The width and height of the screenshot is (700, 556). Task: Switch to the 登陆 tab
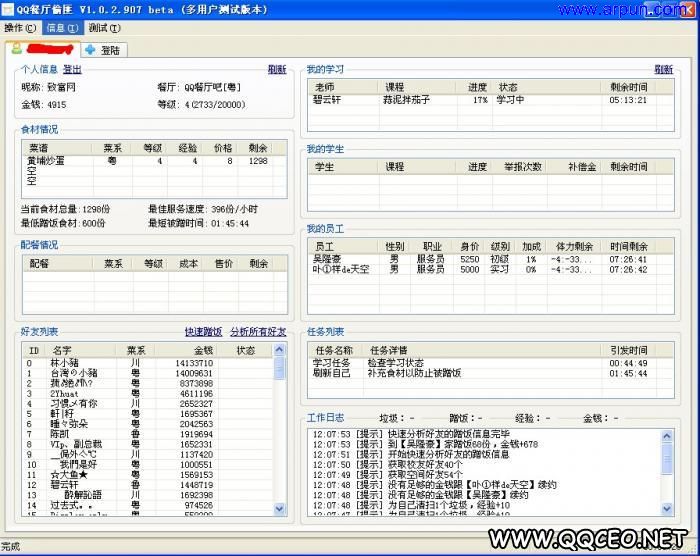point(104,50)
